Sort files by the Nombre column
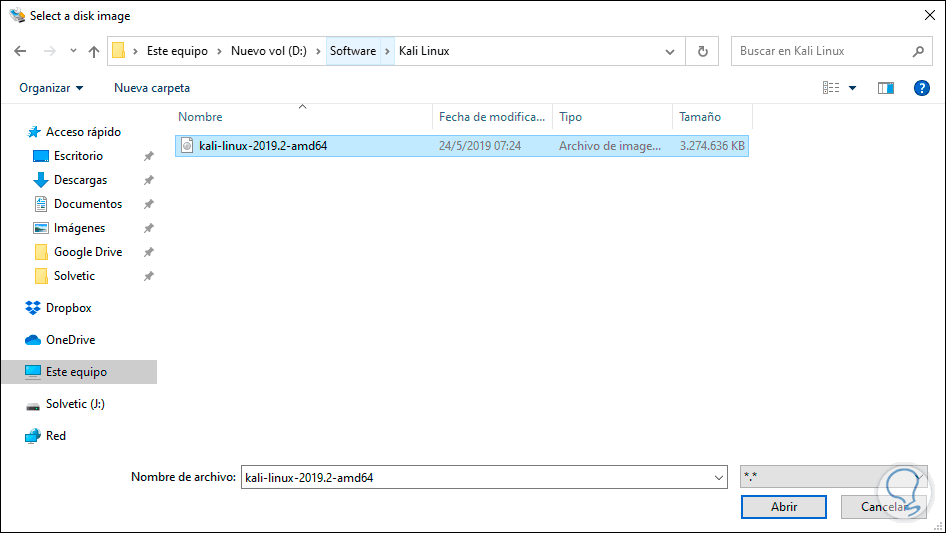 coord(201,117)
